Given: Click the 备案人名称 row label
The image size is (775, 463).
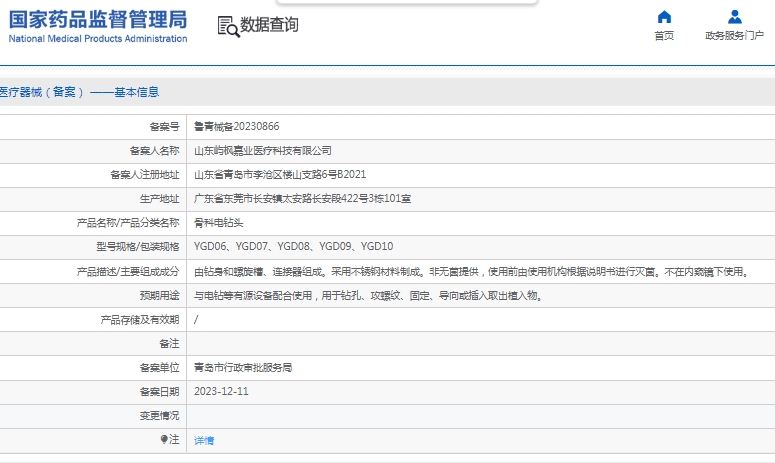Looking at the screenshot, I should pyautogui.click(x=155, y=151).
